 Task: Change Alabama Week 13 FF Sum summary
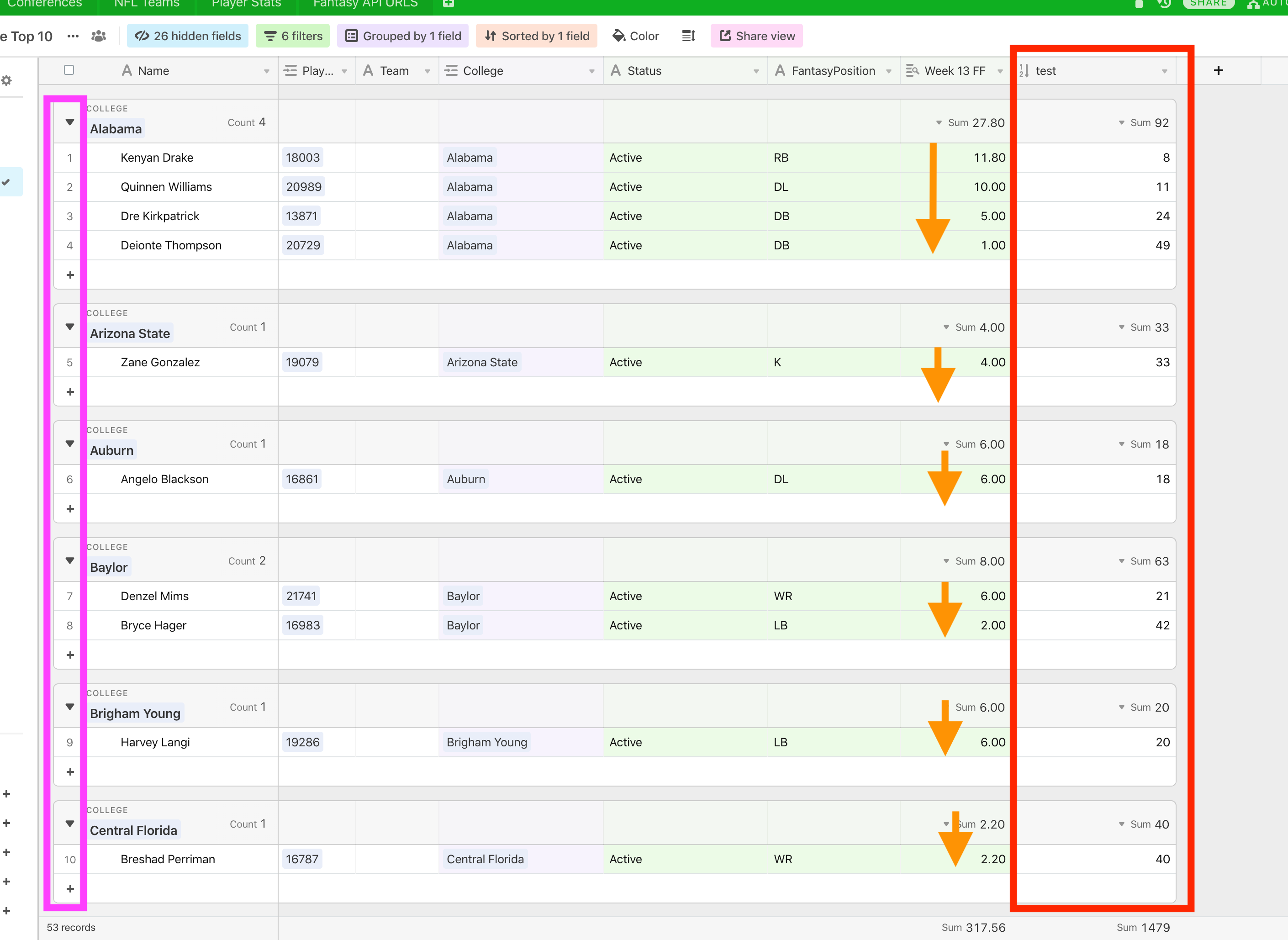(971, 122)
